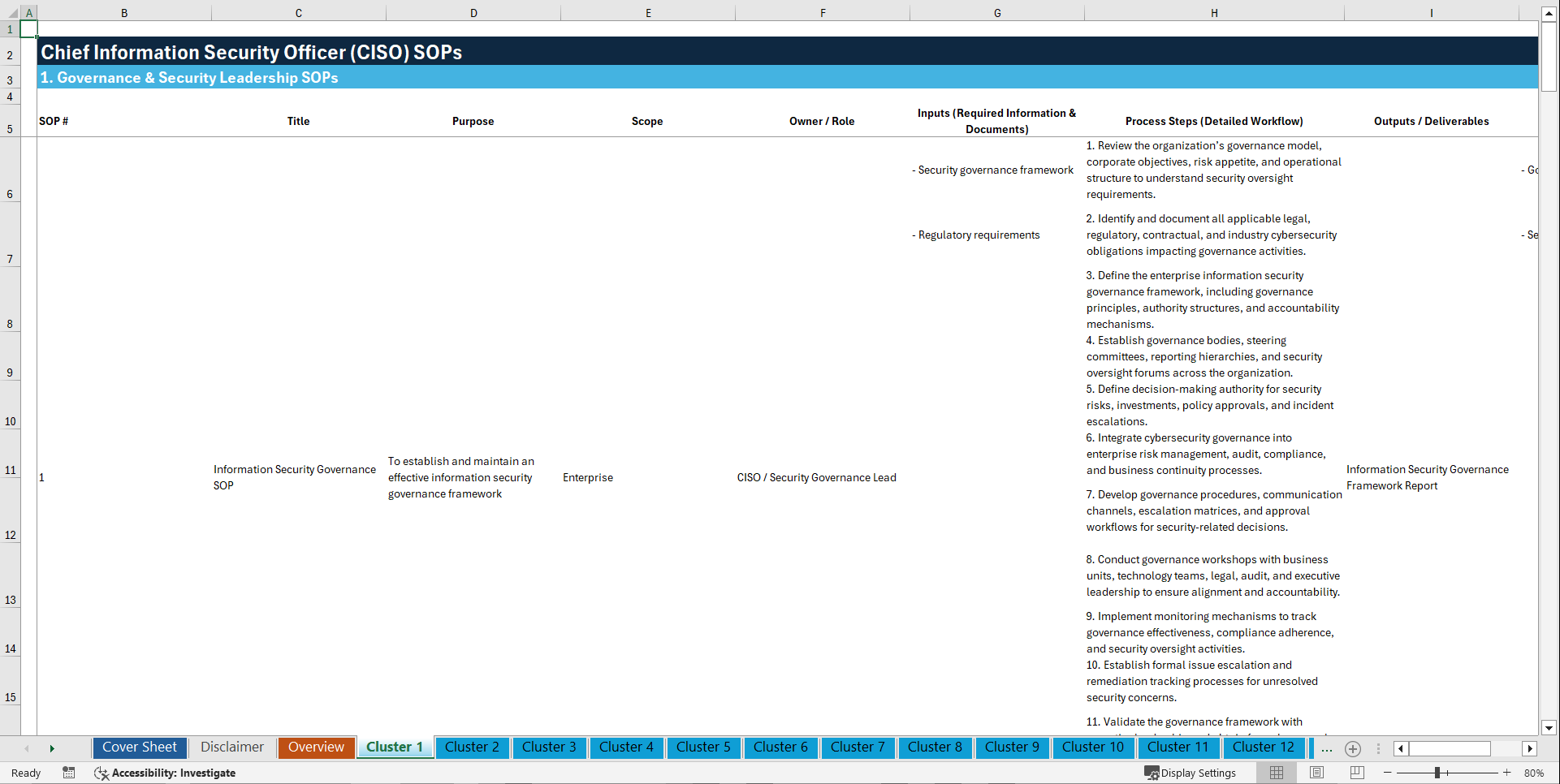The height and width of the screenshot is (784, 1560).
Task: Click the horizontal scrollbar thumb
Action: 1450,748
